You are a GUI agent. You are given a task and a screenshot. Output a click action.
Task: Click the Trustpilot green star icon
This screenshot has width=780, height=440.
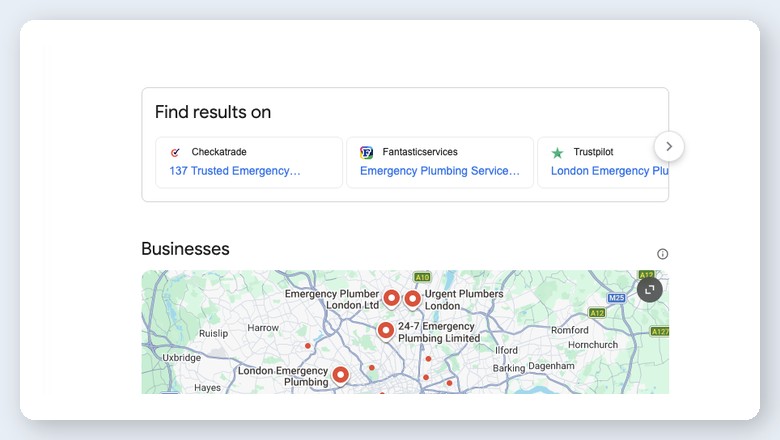558,153
